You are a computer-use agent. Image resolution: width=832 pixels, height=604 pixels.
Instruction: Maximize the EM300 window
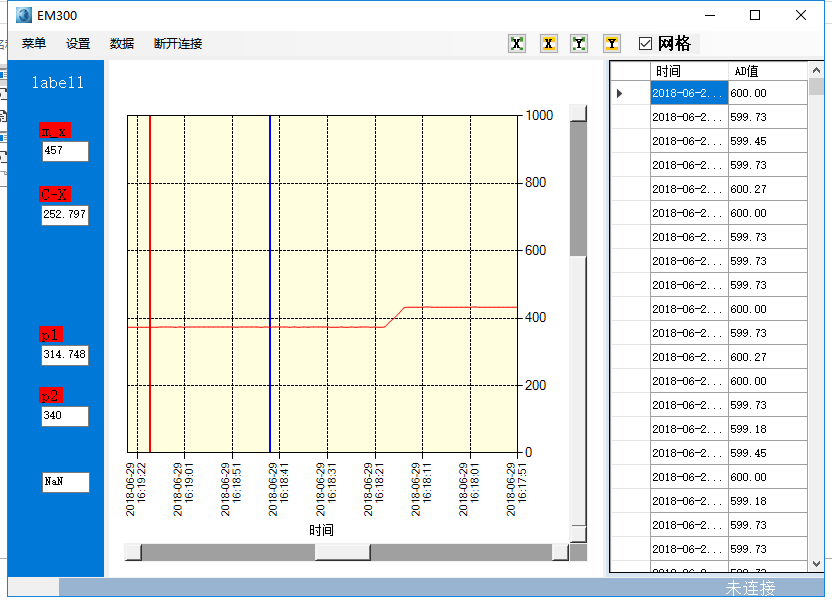click(755, 15)
